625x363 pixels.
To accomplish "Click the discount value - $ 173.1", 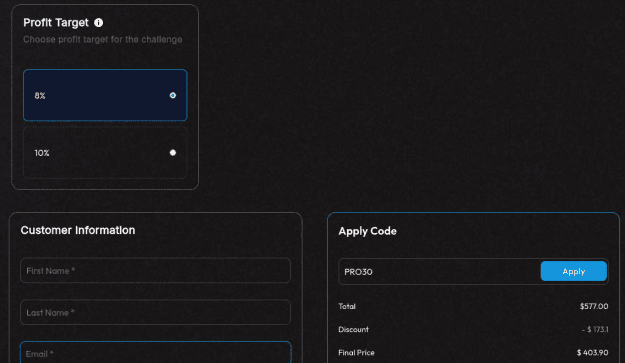I will click(595, 330).
